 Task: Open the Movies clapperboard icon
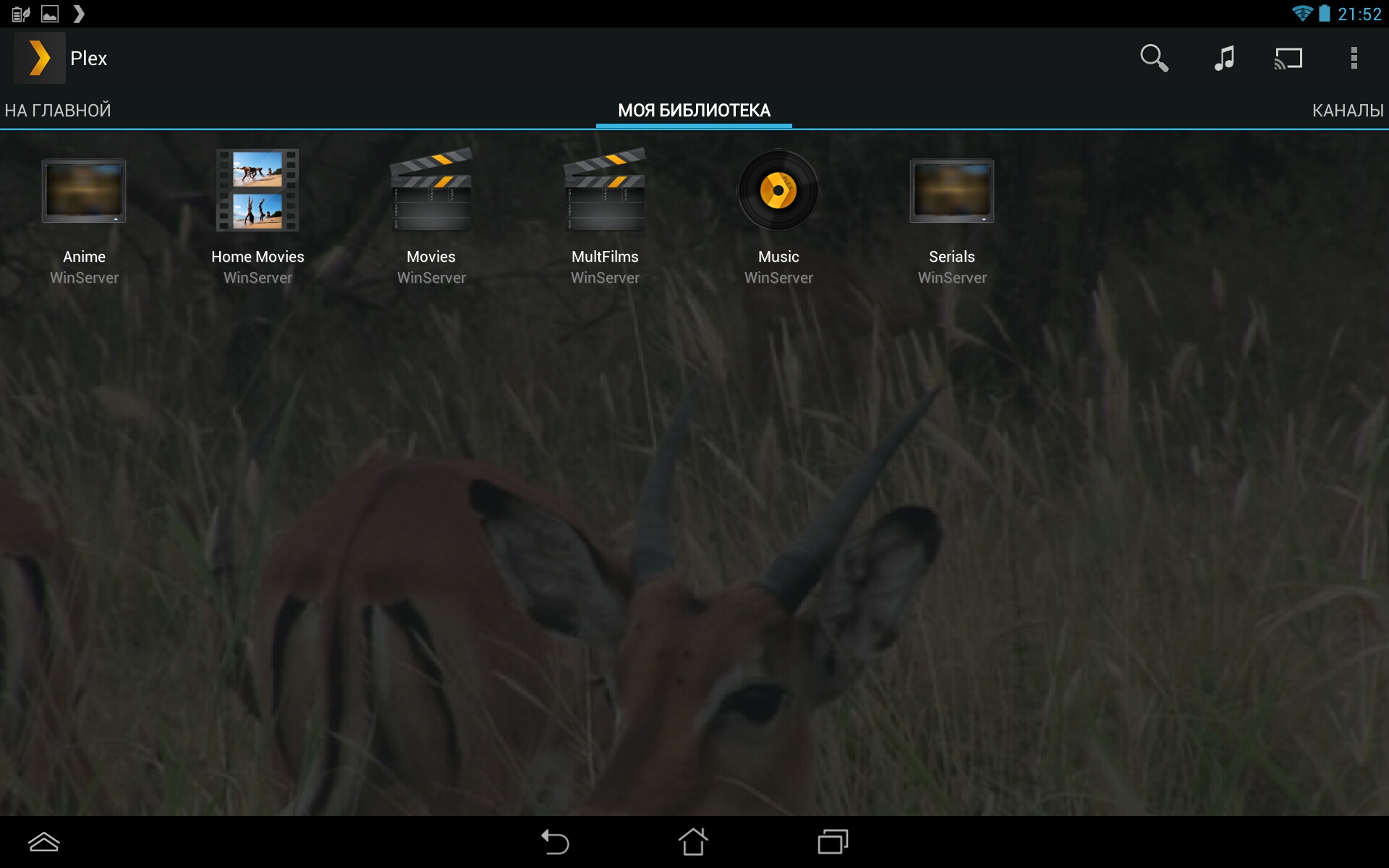[431, 190]
